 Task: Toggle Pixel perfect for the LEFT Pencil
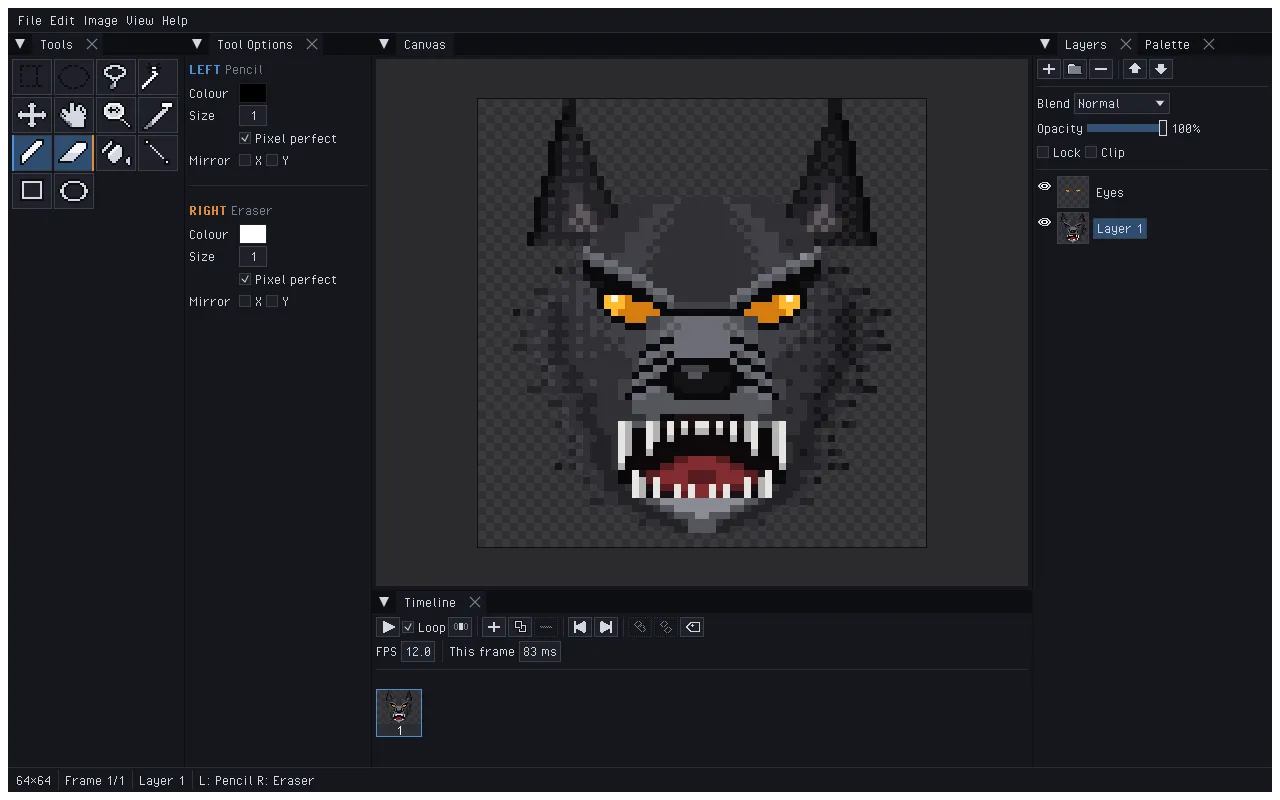tap(245, 139)
